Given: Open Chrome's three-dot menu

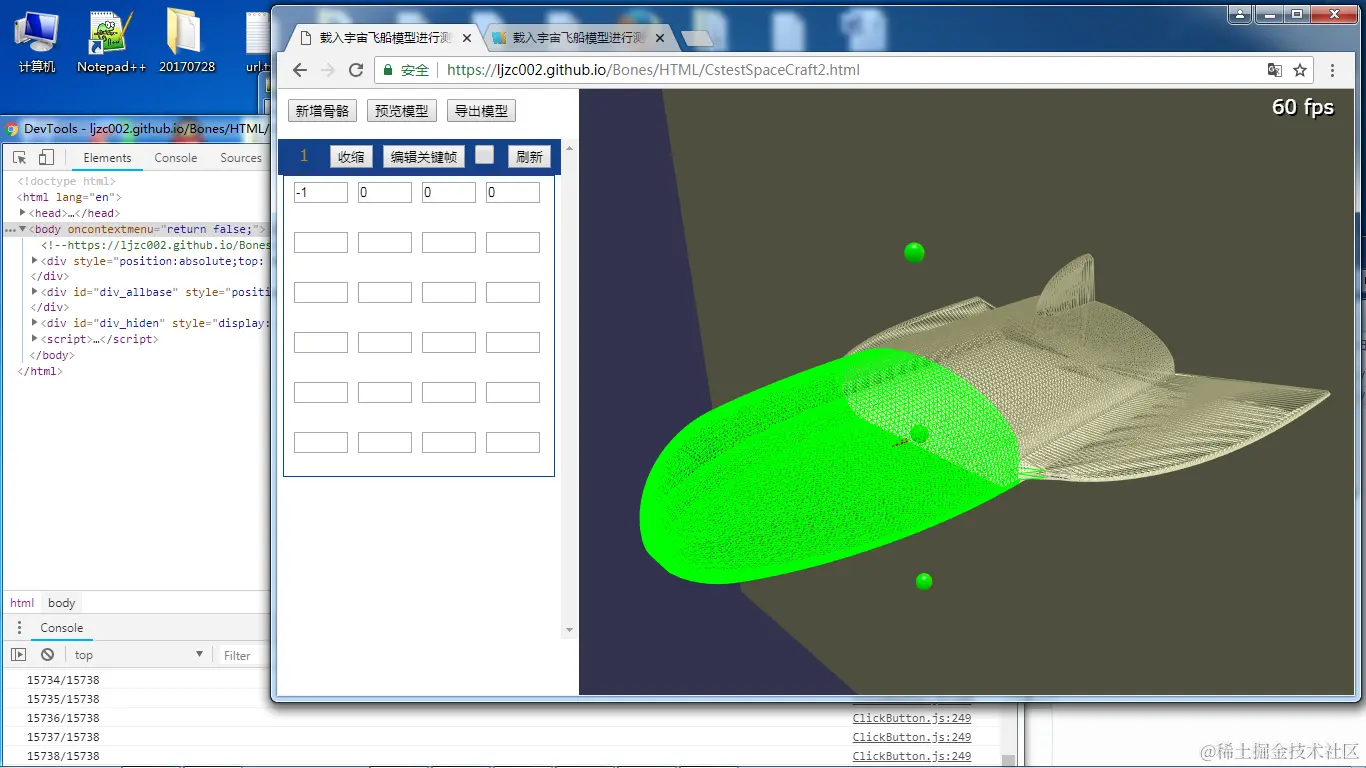Looking at the screenshot, I should pos(1333,70).
